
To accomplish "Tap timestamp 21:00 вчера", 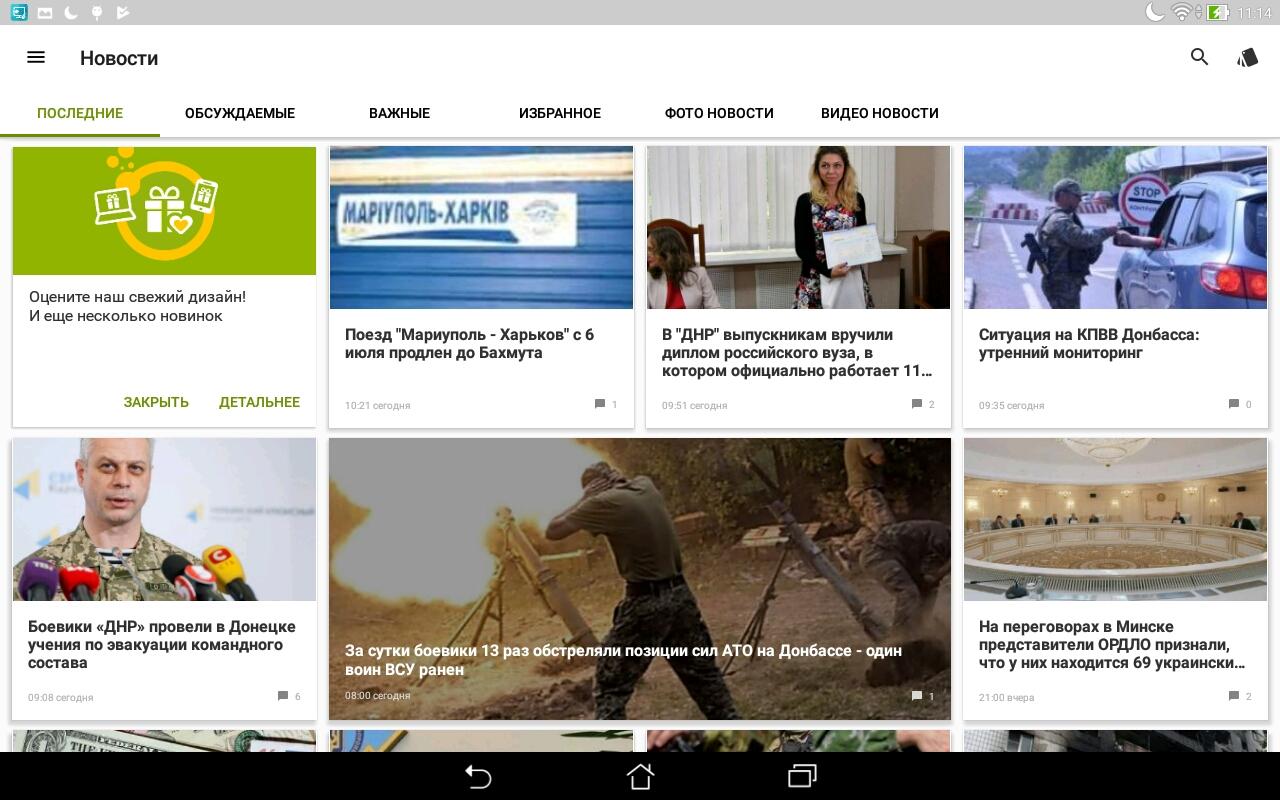I will click(1007, 697).
